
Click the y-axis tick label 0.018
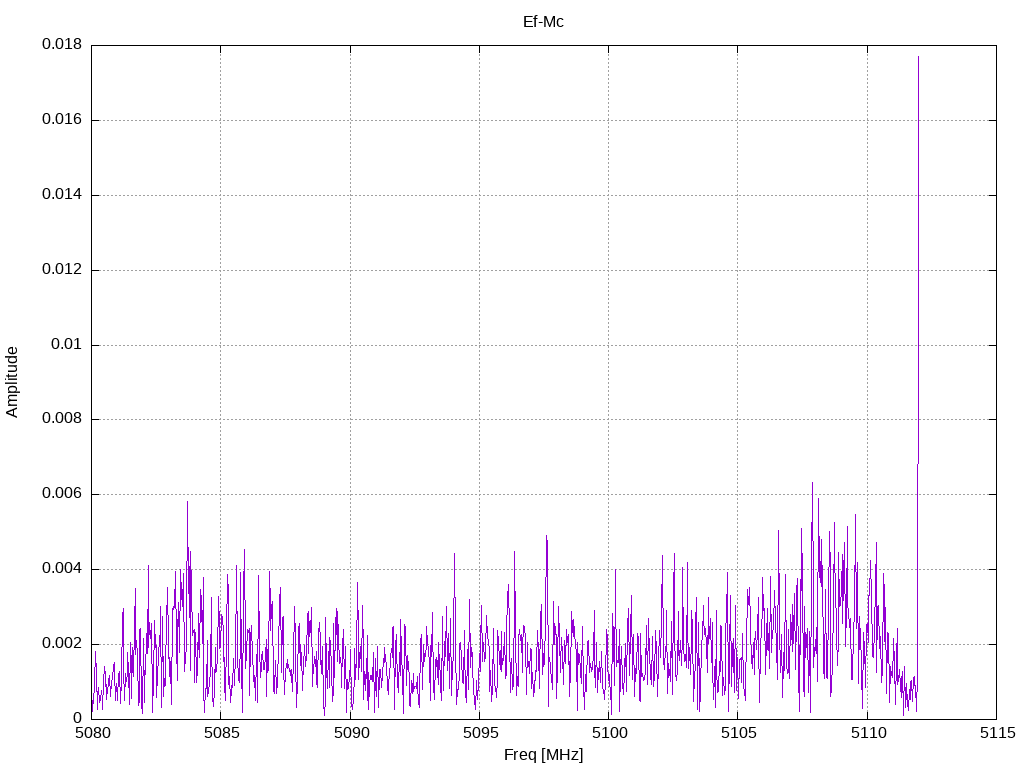coord(62,44)
